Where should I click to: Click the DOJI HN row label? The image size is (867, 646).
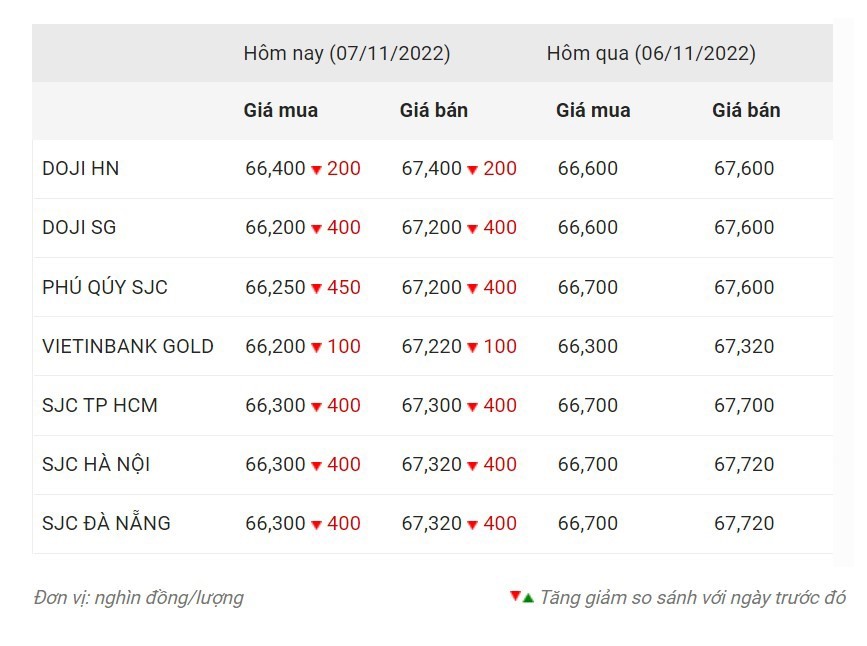[x=81, y=168]
